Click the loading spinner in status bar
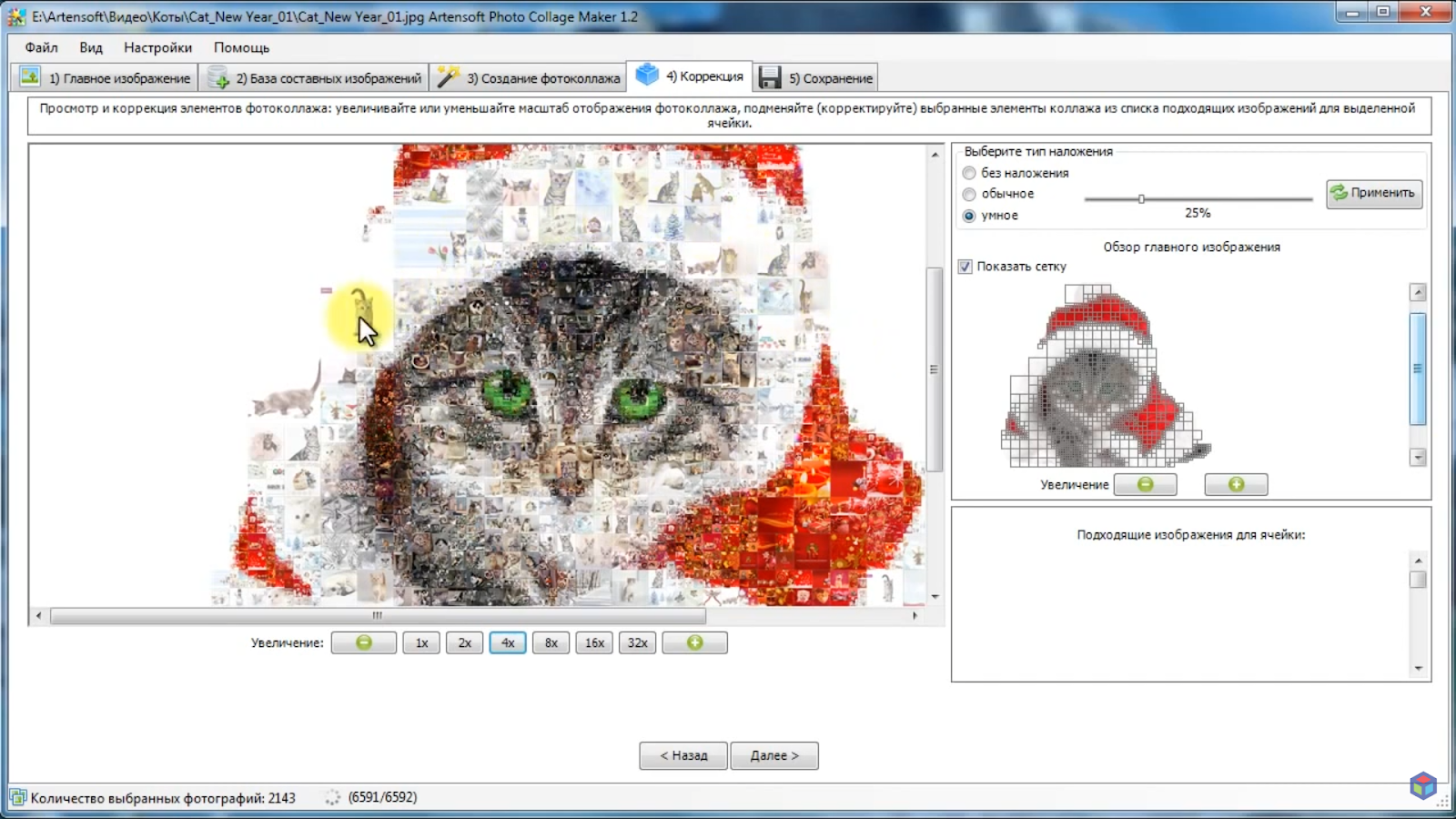Screen dimensions: 1456x819 332,798
